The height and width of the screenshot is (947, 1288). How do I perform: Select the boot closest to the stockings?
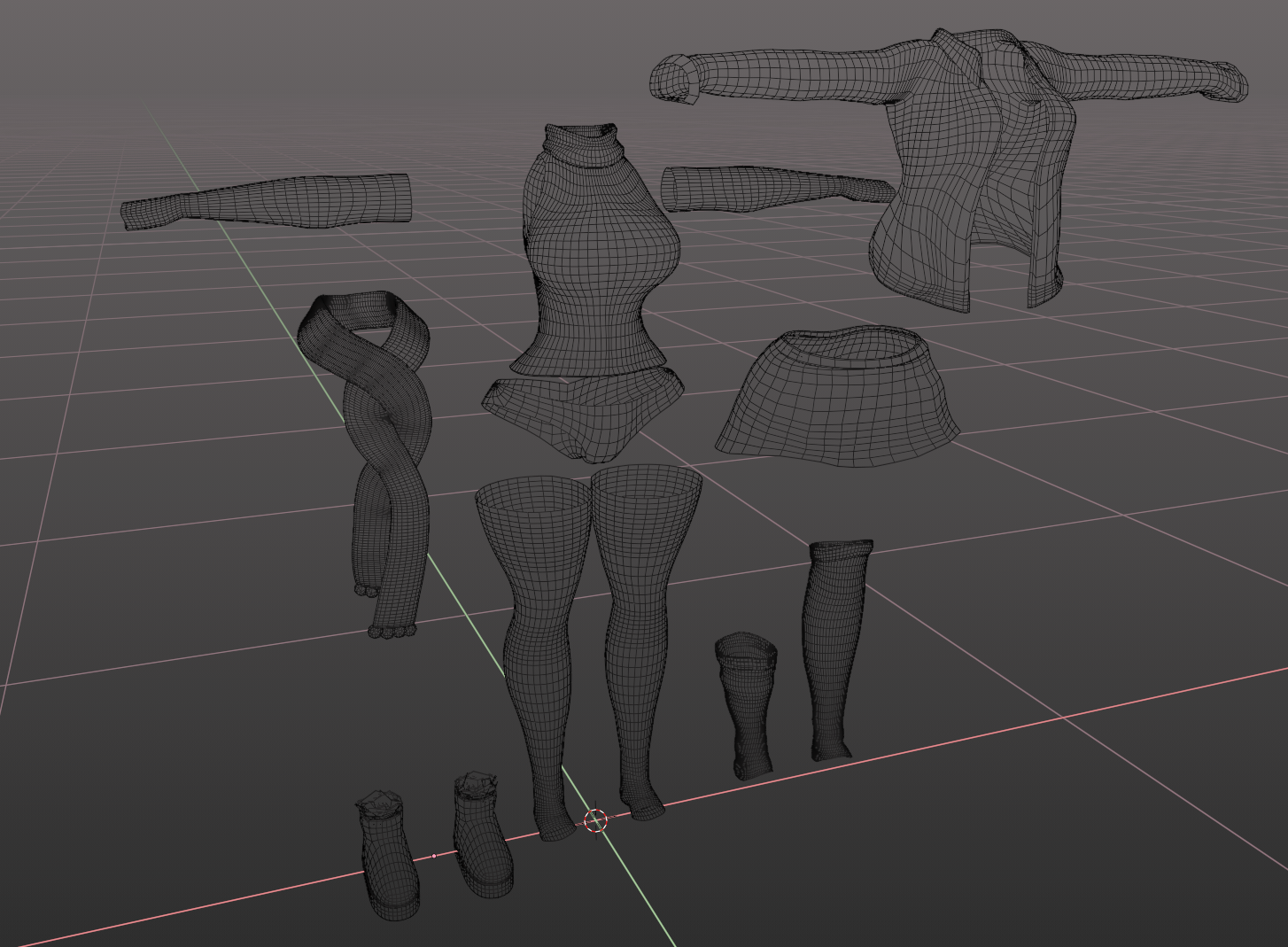click(x=482, y=834)
